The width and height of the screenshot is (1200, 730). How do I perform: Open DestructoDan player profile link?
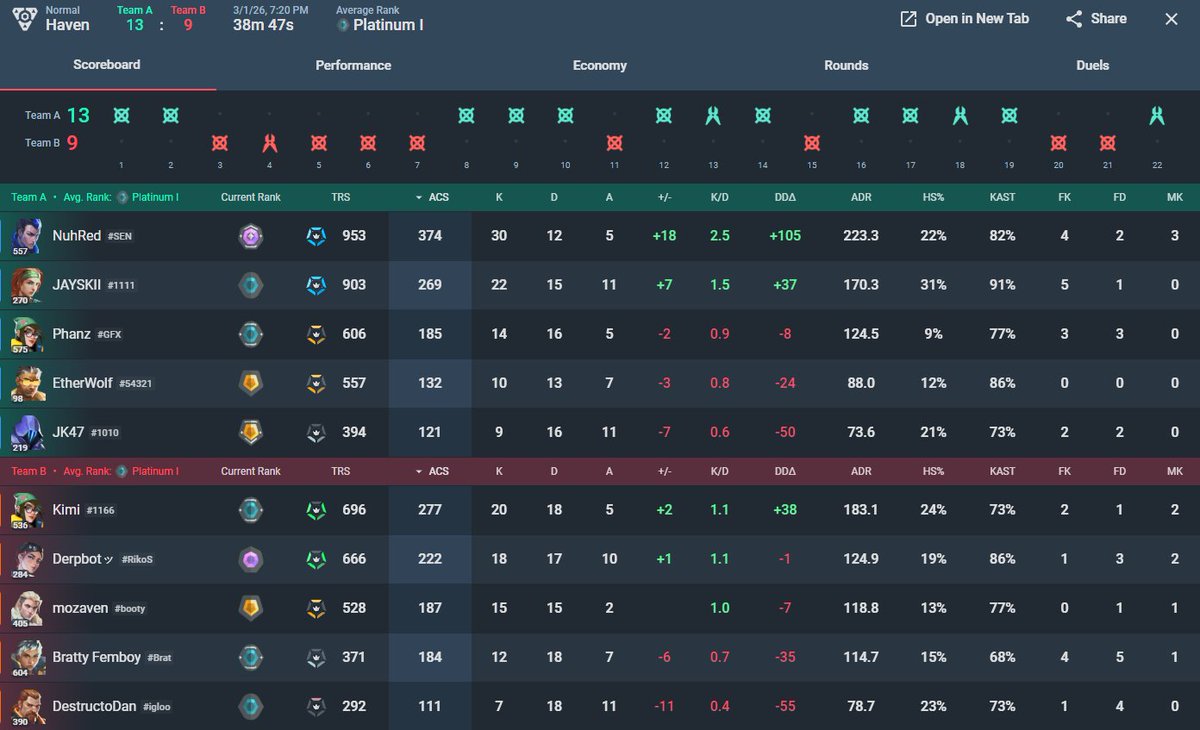95,706
